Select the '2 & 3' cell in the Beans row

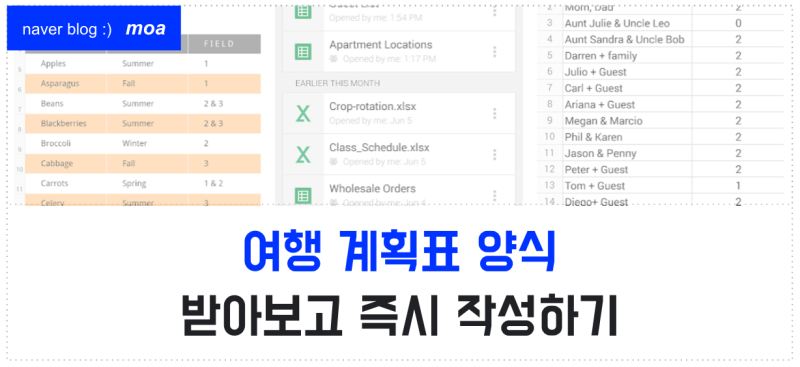tap(224, 104)
